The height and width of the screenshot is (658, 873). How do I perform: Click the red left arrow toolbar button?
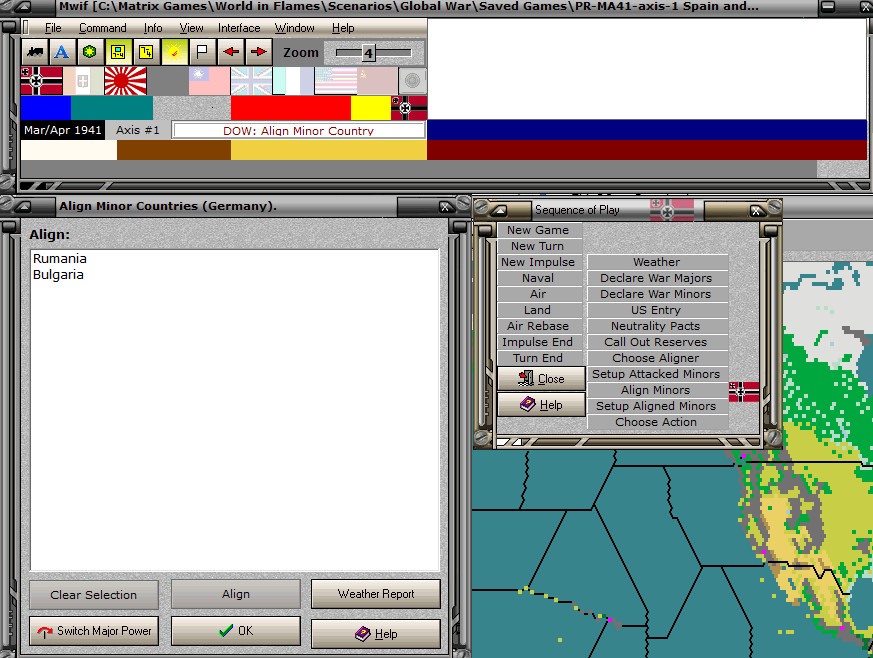pos(230,52)
